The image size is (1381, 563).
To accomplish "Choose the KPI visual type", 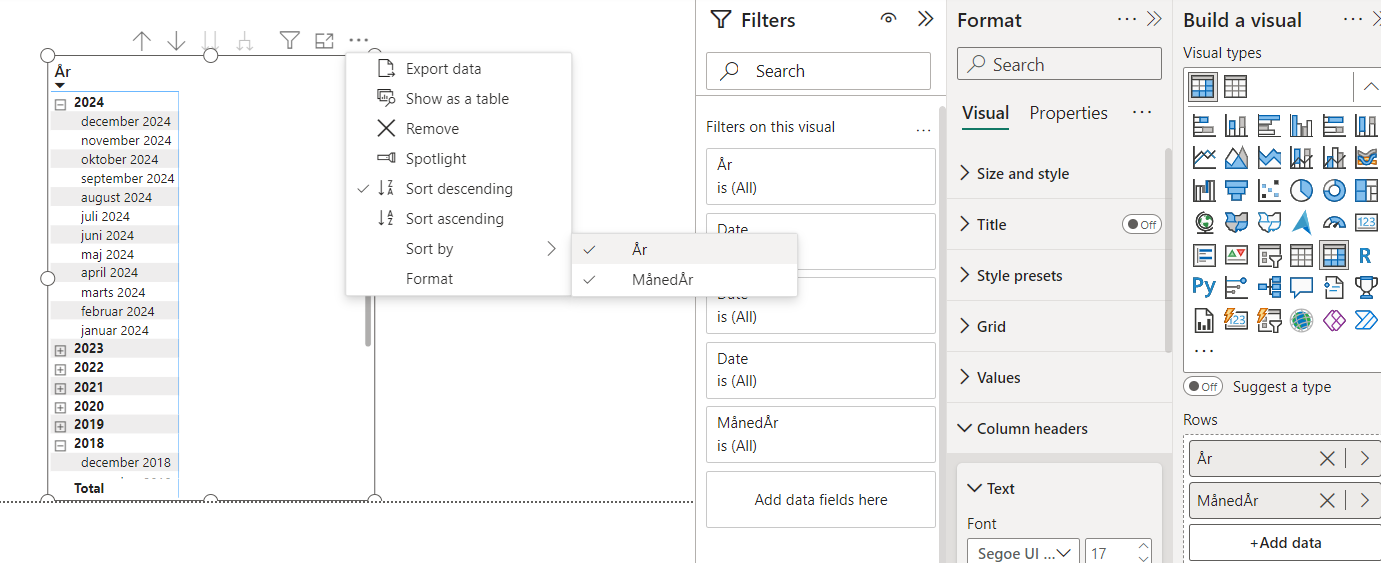I will pyautogui.click(x=1236, y=255).
